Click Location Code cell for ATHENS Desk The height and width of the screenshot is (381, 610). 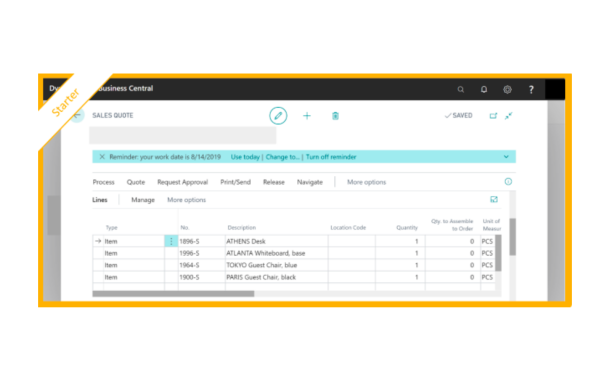tap(352, 241)
